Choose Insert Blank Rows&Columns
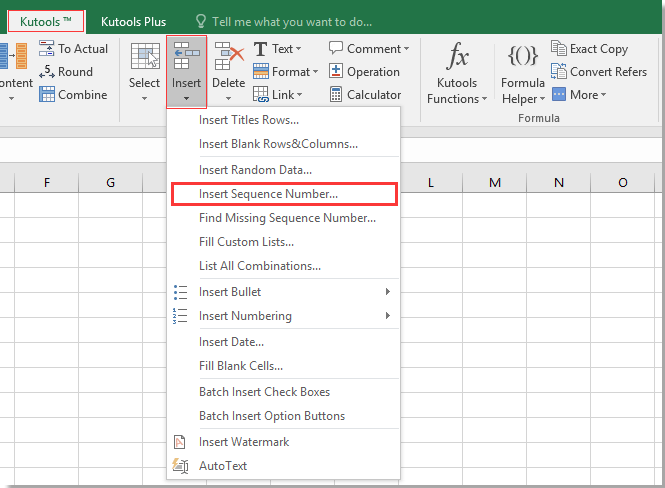665x488 pixels. click(x=283, y=144)
